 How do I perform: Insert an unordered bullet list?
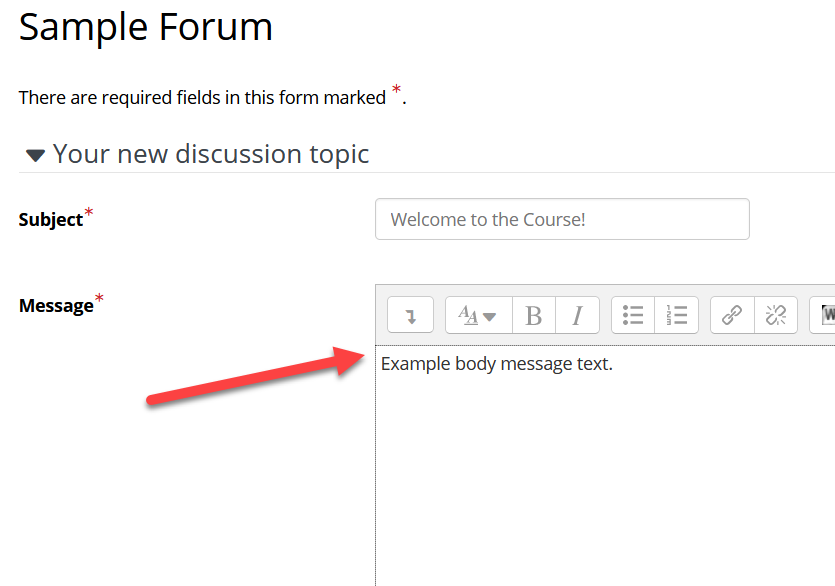pyautogui.click(x=633, y=315)
